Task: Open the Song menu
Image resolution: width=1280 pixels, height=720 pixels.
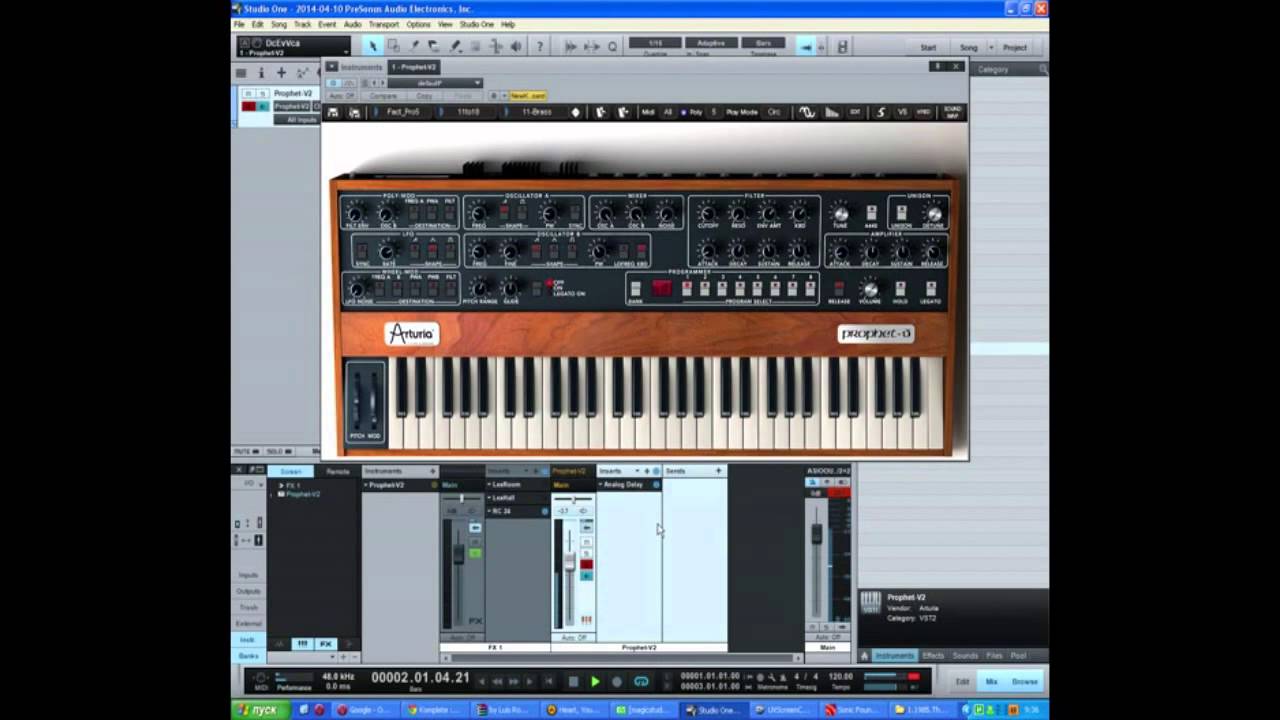Action: [x=278, y=24]
